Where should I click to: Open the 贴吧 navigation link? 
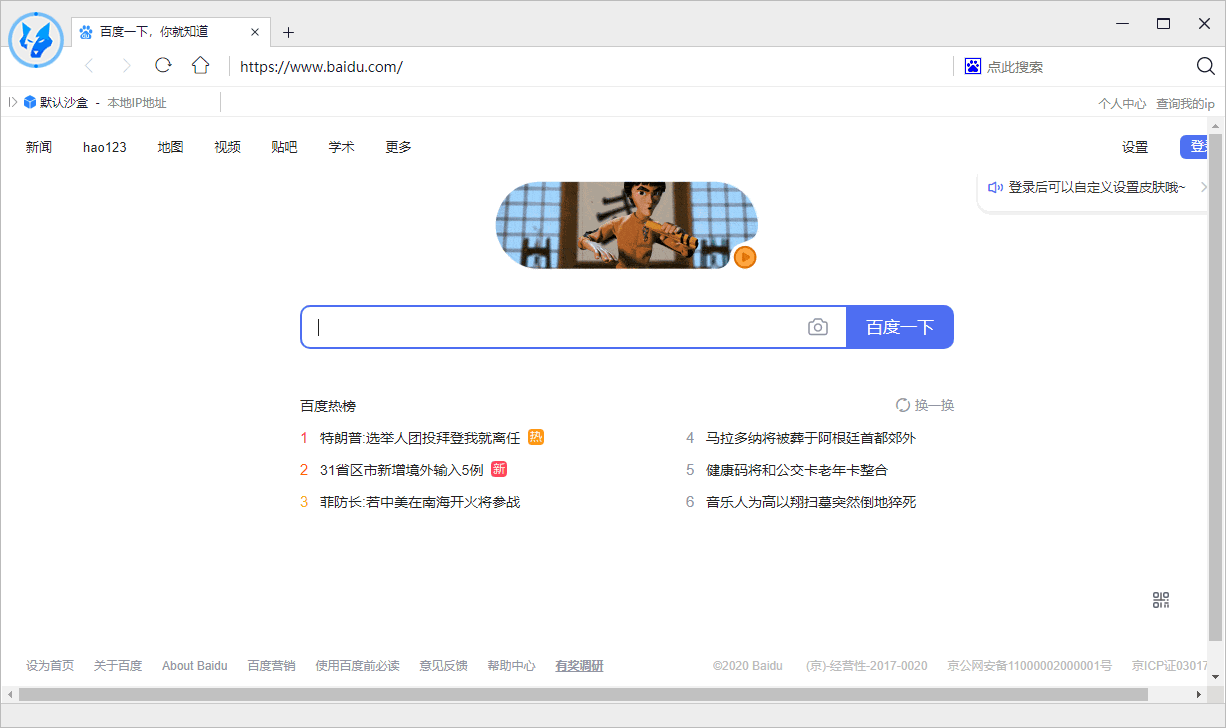(x=284, y=147)
